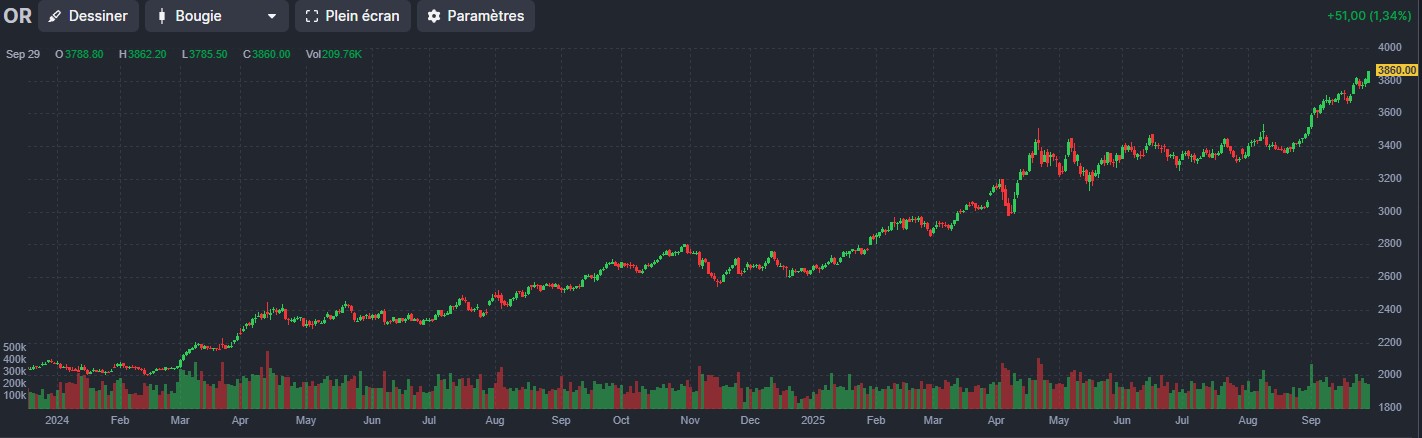Select Aug on the bottom time axis
Screen dimensions: 1422x438
494,423
